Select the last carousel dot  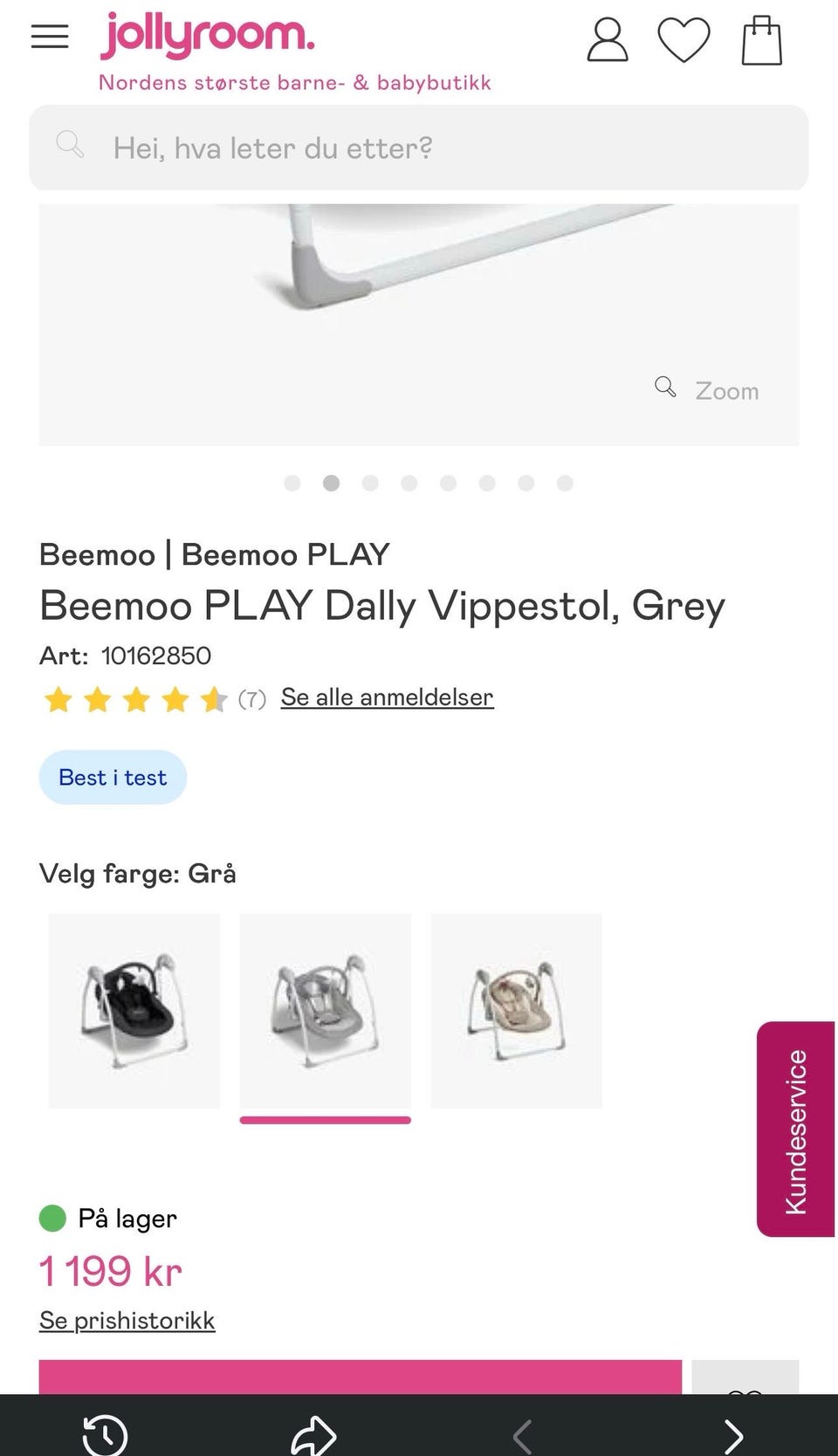565,483
